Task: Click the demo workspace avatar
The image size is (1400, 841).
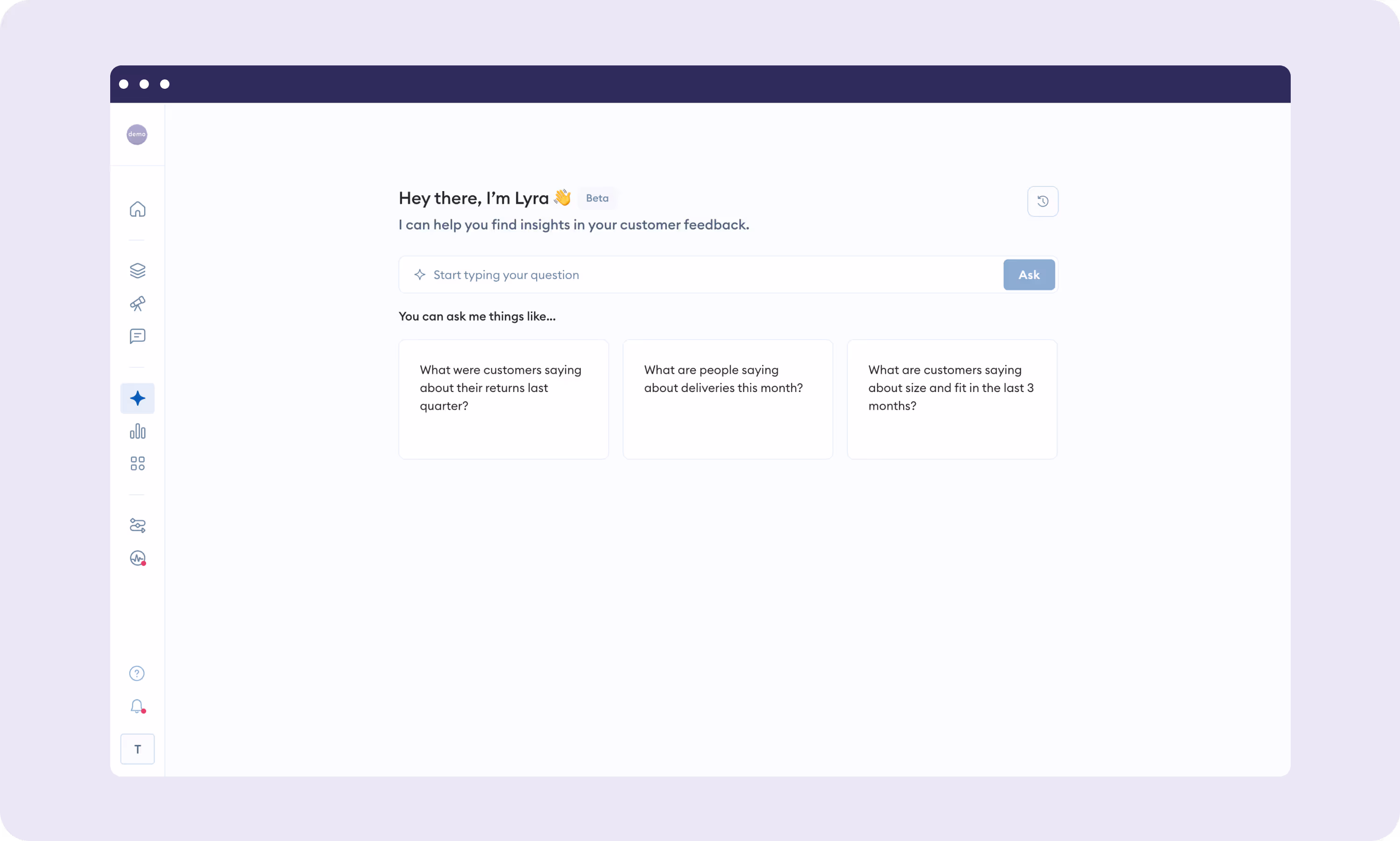Action: click(137, 134)
